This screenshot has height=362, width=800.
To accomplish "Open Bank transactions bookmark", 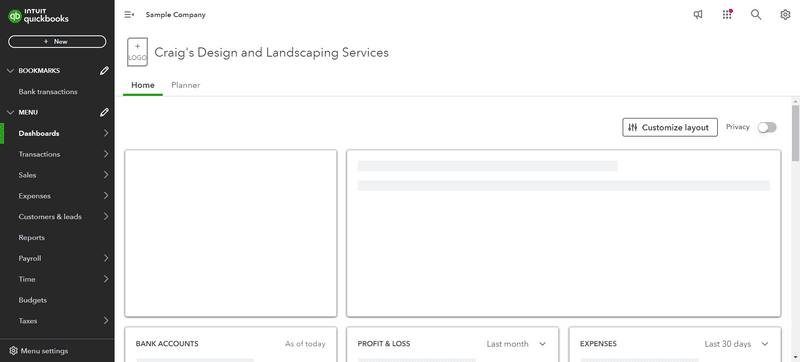I will [48, 92].
